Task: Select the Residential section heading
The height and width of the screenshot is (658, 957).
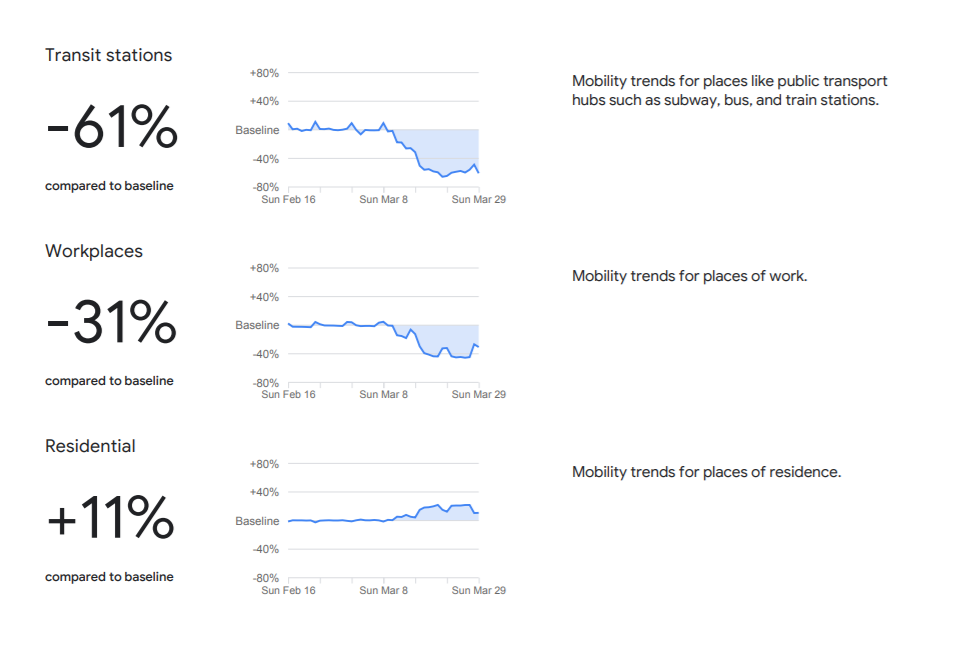Action: coord(90,446)
